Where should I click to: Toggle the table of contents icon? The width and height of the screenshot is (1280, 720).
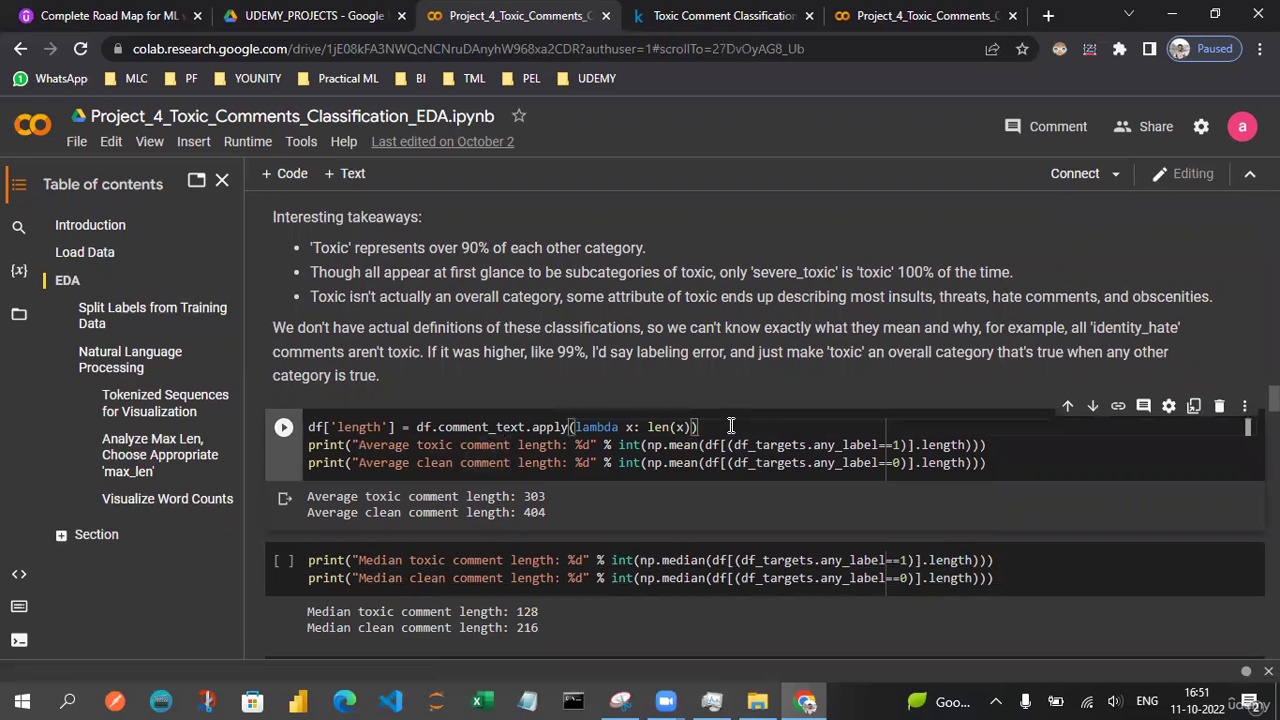pyautogui.click(x=18, y=184)
